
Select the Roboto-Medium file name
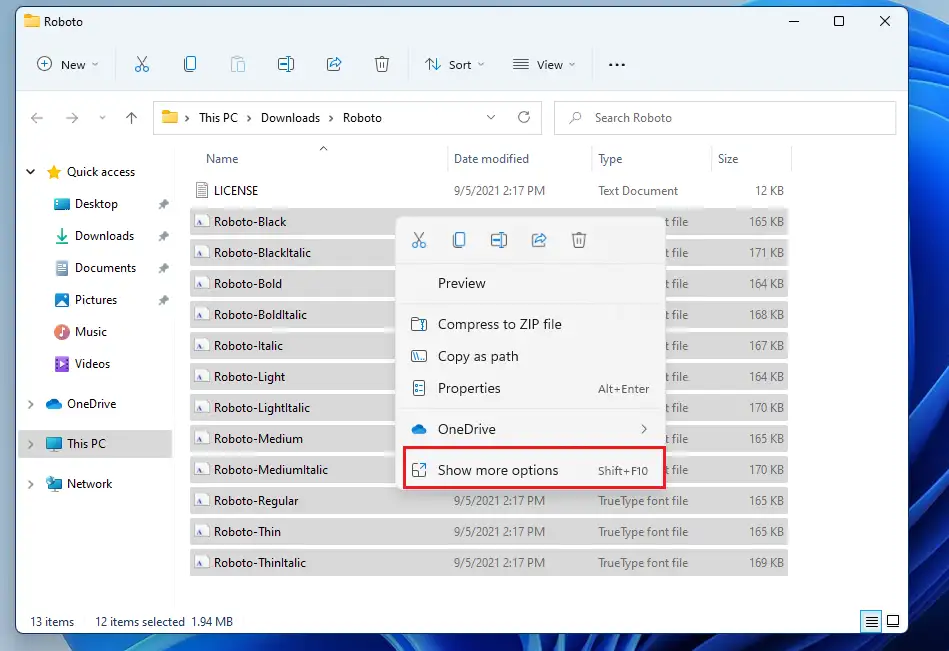[x=258, y=439]
